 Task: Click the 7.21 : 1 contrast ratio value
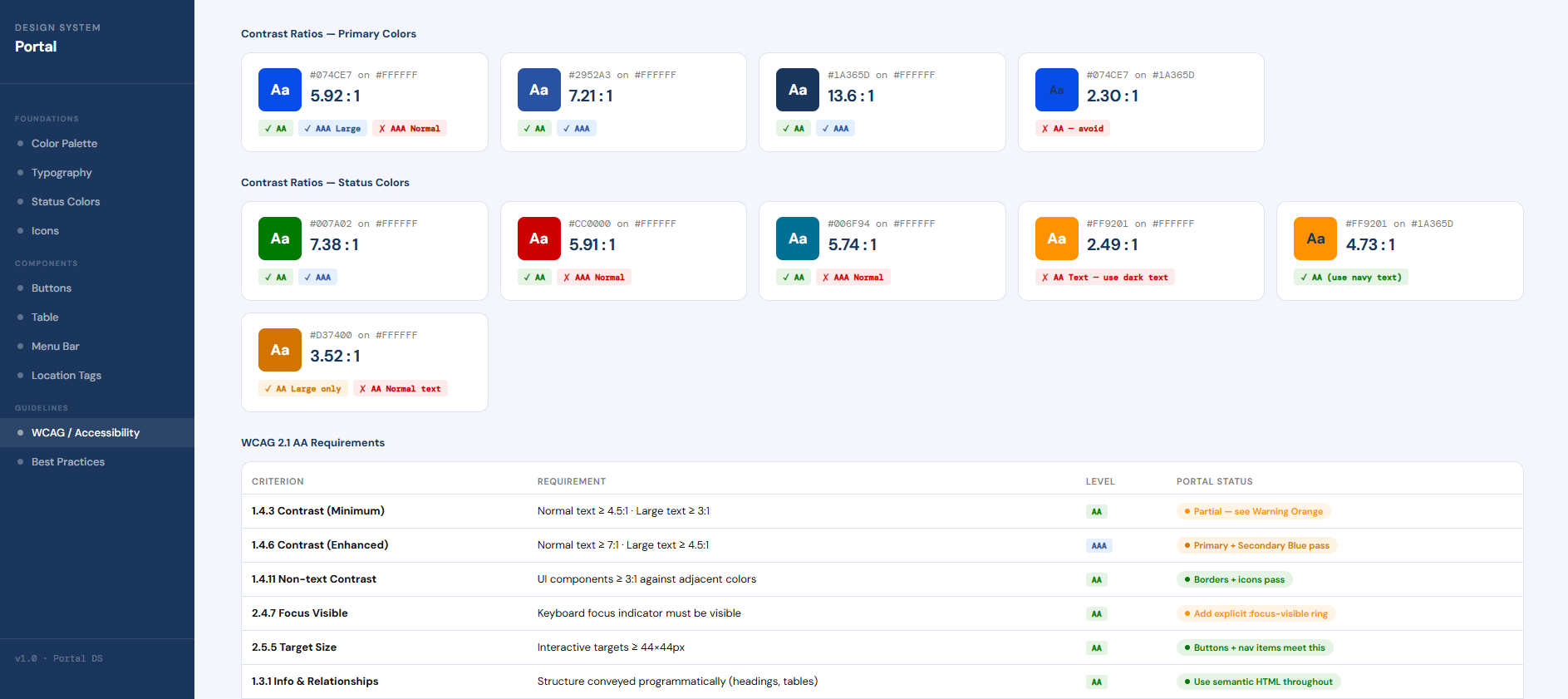(591, 96)
